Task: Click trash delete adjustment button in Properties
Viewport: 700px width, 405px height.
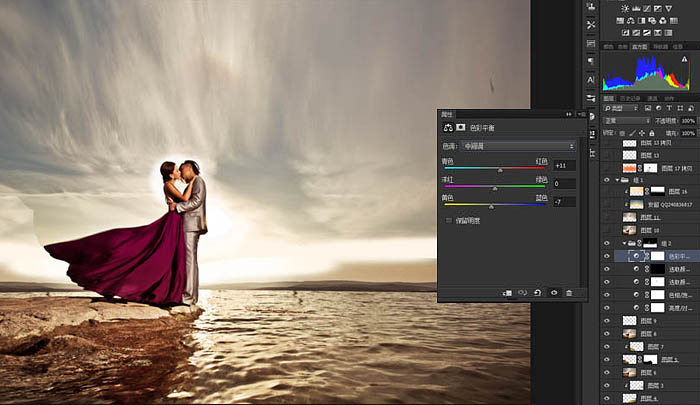Action: click(569, 293)
